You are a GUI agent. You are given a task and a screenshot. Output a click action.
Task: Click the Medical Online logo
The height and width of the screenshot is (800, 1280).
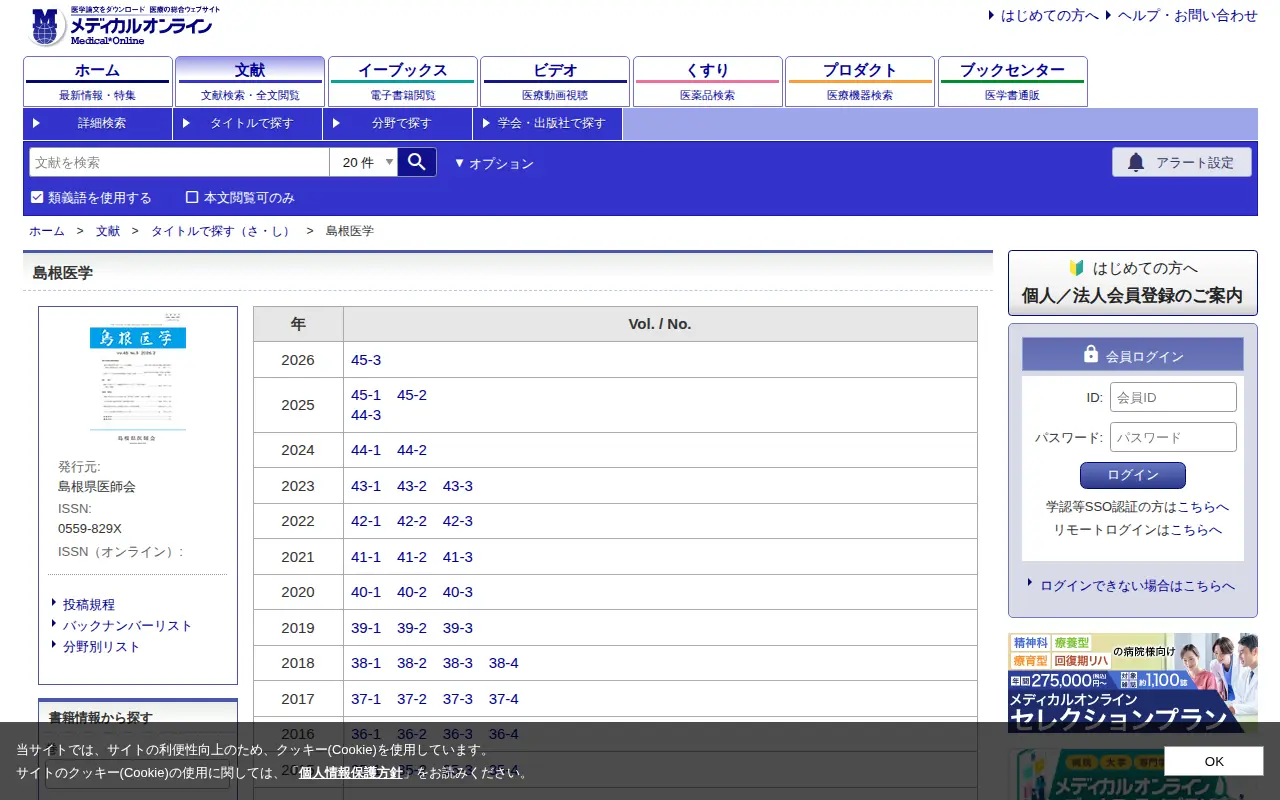(124, 26)
